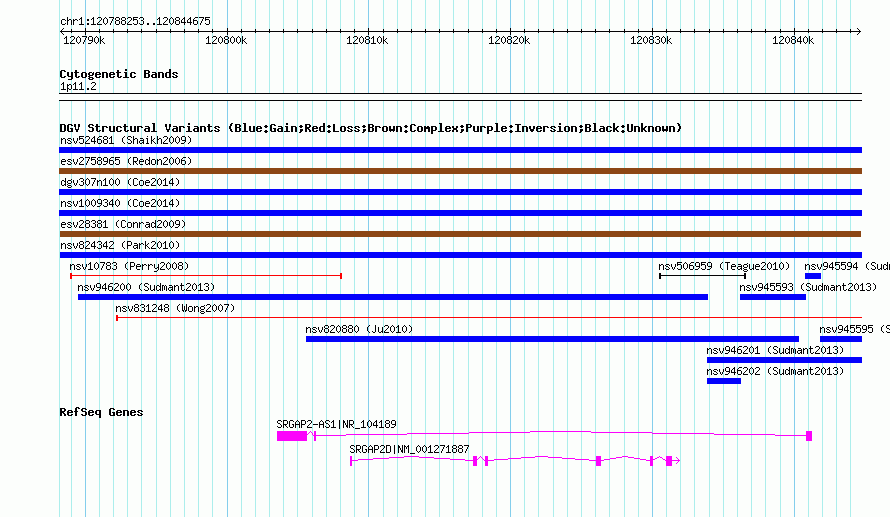
Task: Click the brown bar under esv28381
Action: pyautogui.click(x=460, y=234)
